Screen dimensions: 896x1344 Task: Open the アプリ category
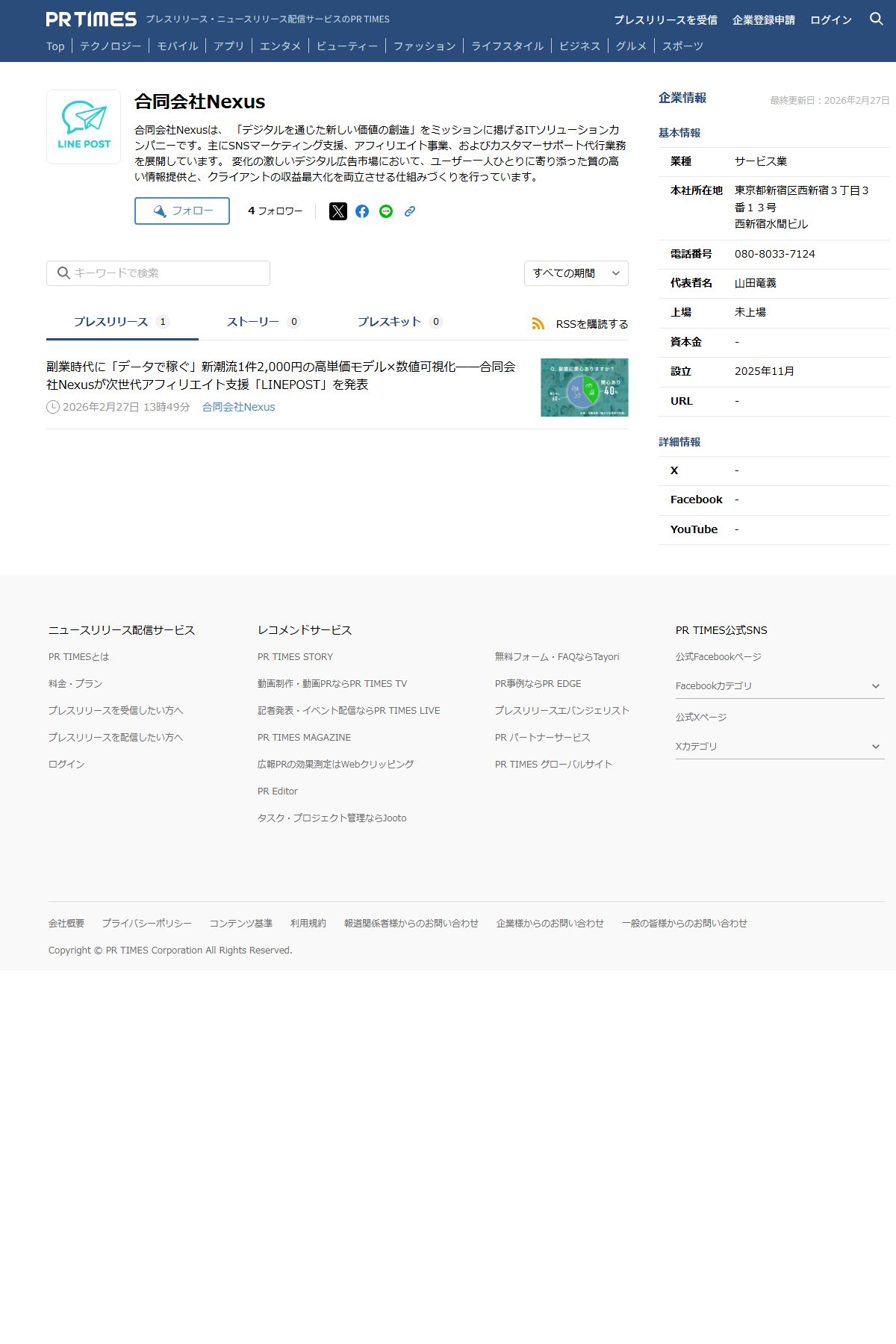pyautogui.click(x=229, y=46)
